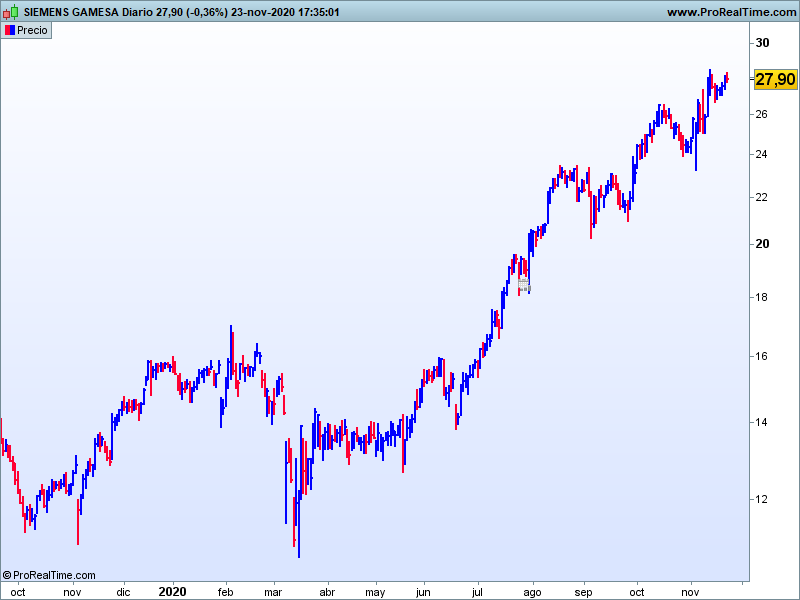Click the calendar event icon on the chart
The width and height of the screenshot is (800, 600).
[523, 285]
